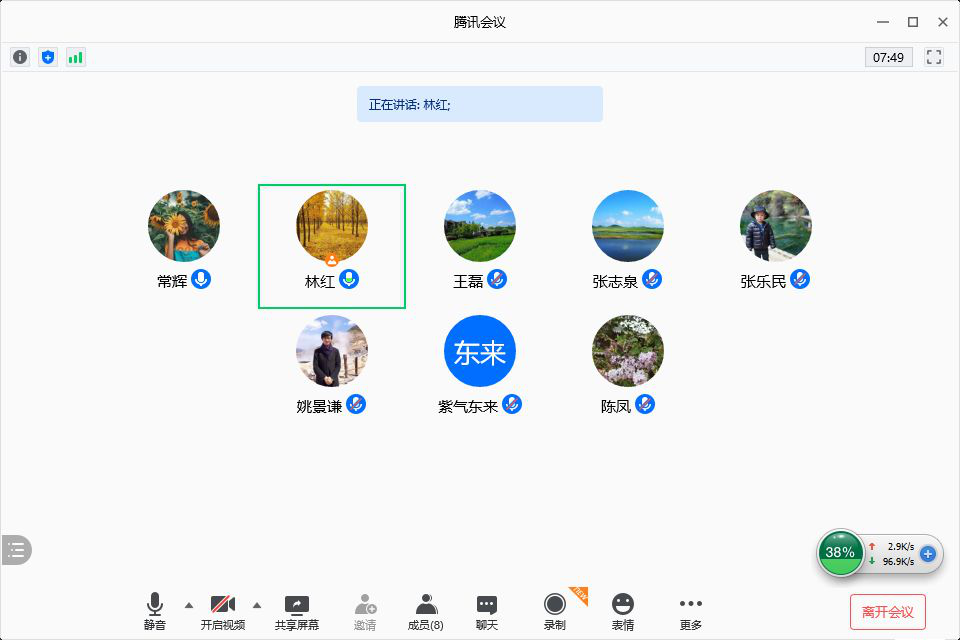Click the Invite option in toolbar
The width and height of the screenshot is (960, 640).
click(365, 611)
